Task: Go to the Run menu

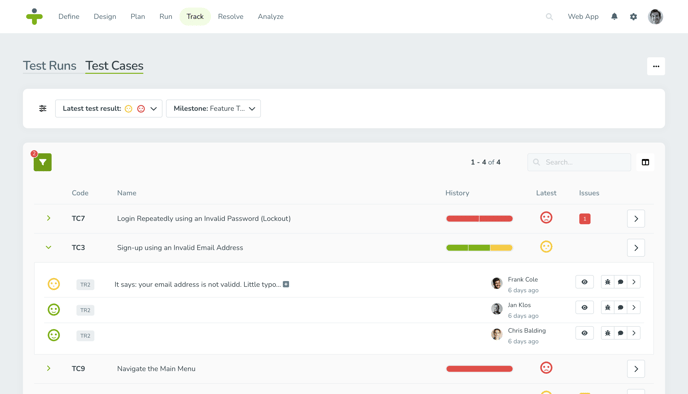Action: coord(166,17)
